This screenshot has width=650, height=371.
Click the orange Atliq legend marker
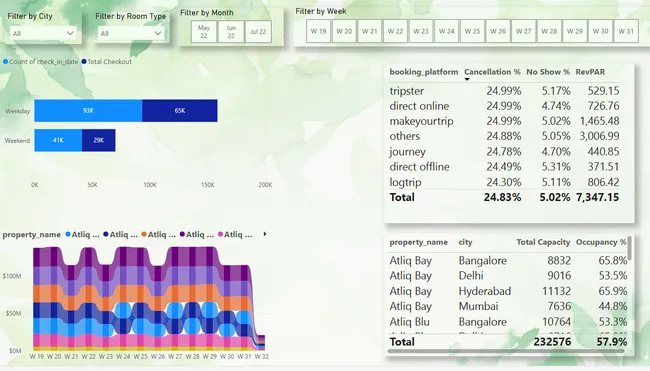(x=144, y=234)
